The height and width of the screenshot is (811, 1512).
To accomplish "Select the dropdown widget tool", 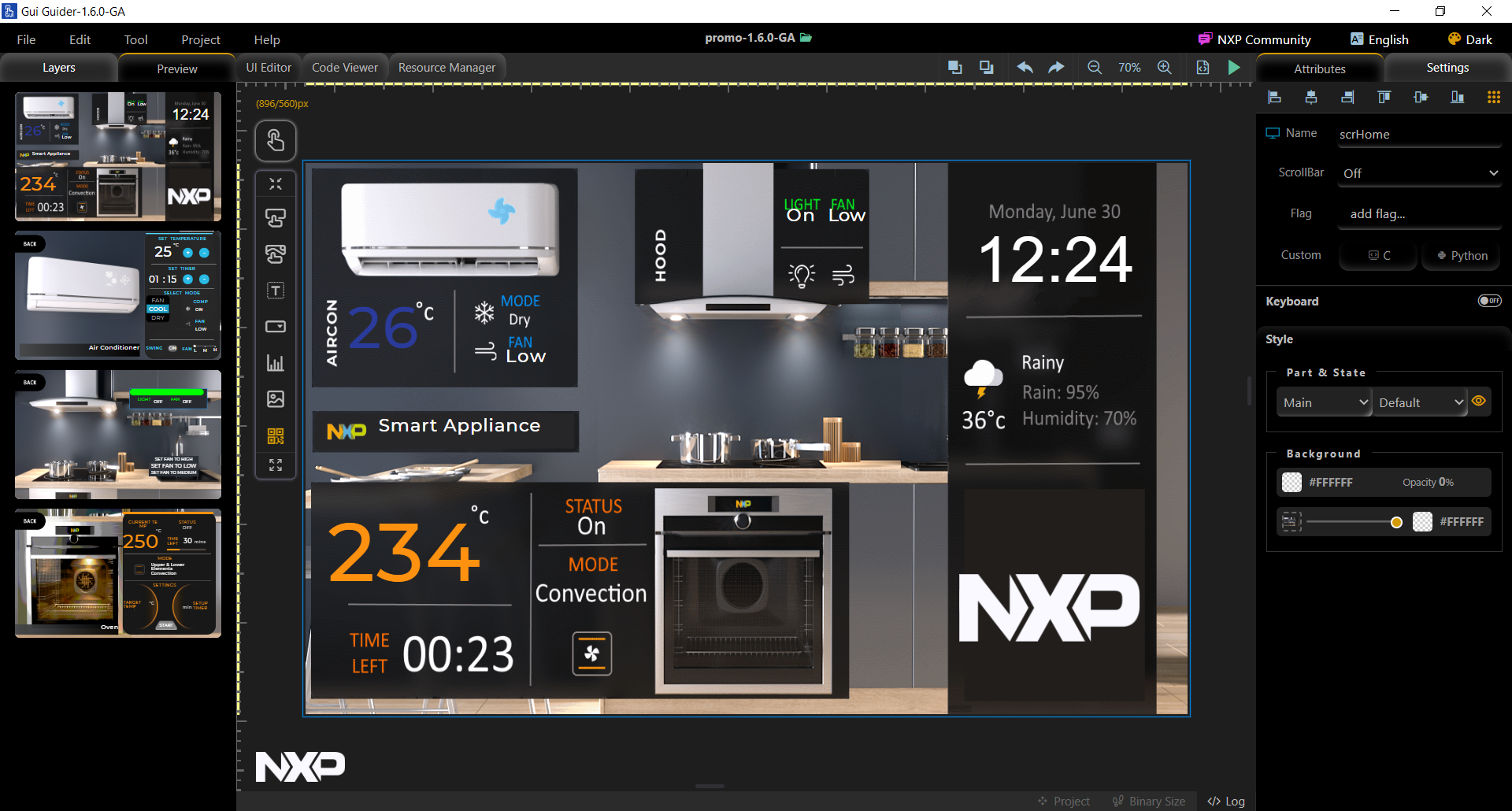I will point(276,326).
